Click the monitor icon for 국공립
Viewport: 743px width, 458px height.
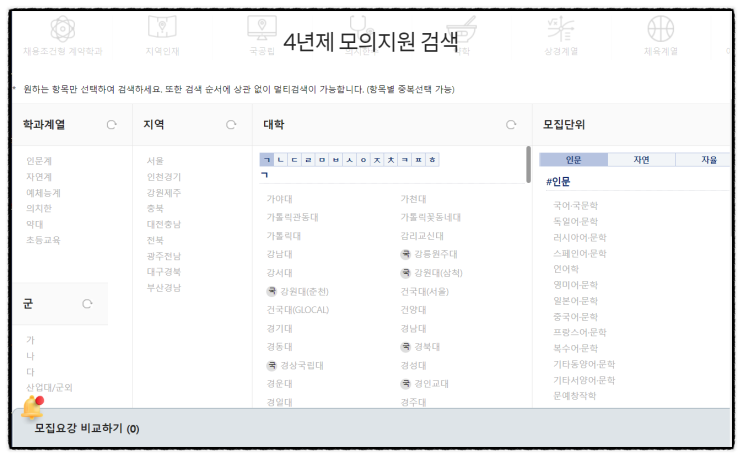click(262, 27)
